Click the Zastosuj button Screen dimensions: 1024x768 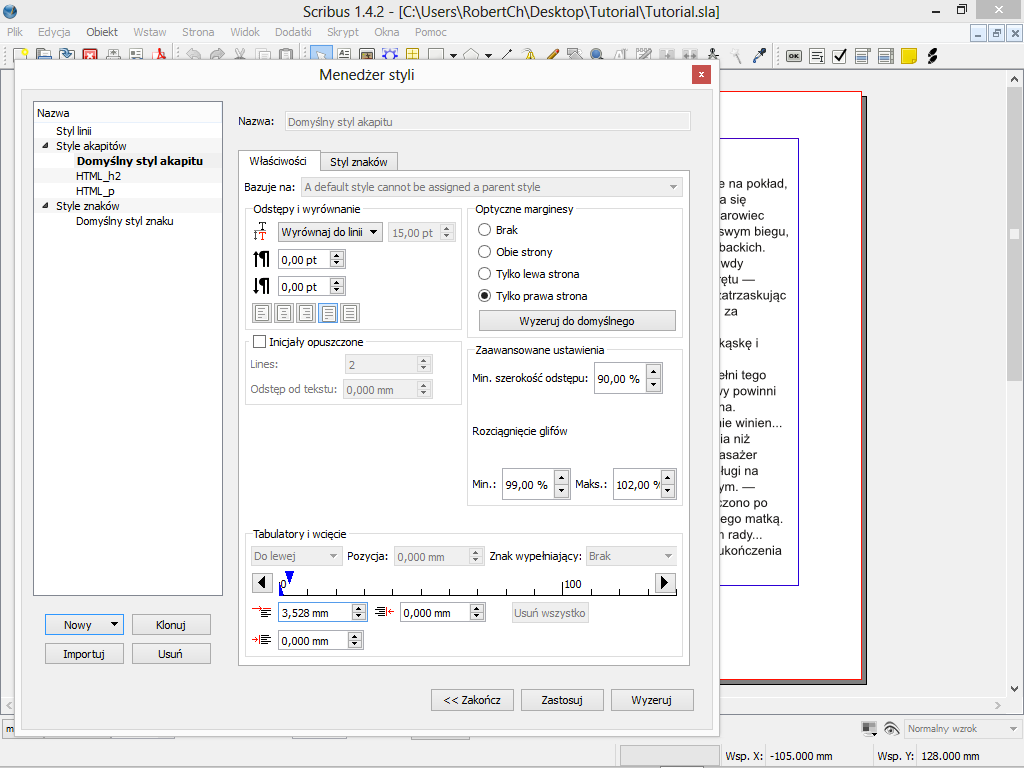pos(563,700)
